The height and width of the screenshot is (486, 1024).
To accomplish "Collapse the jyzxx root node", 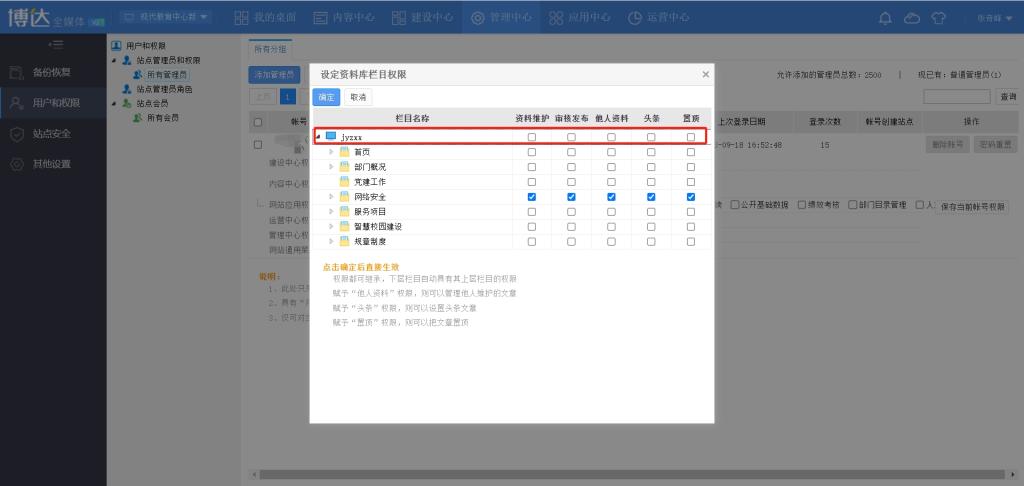I will point(319,137).
